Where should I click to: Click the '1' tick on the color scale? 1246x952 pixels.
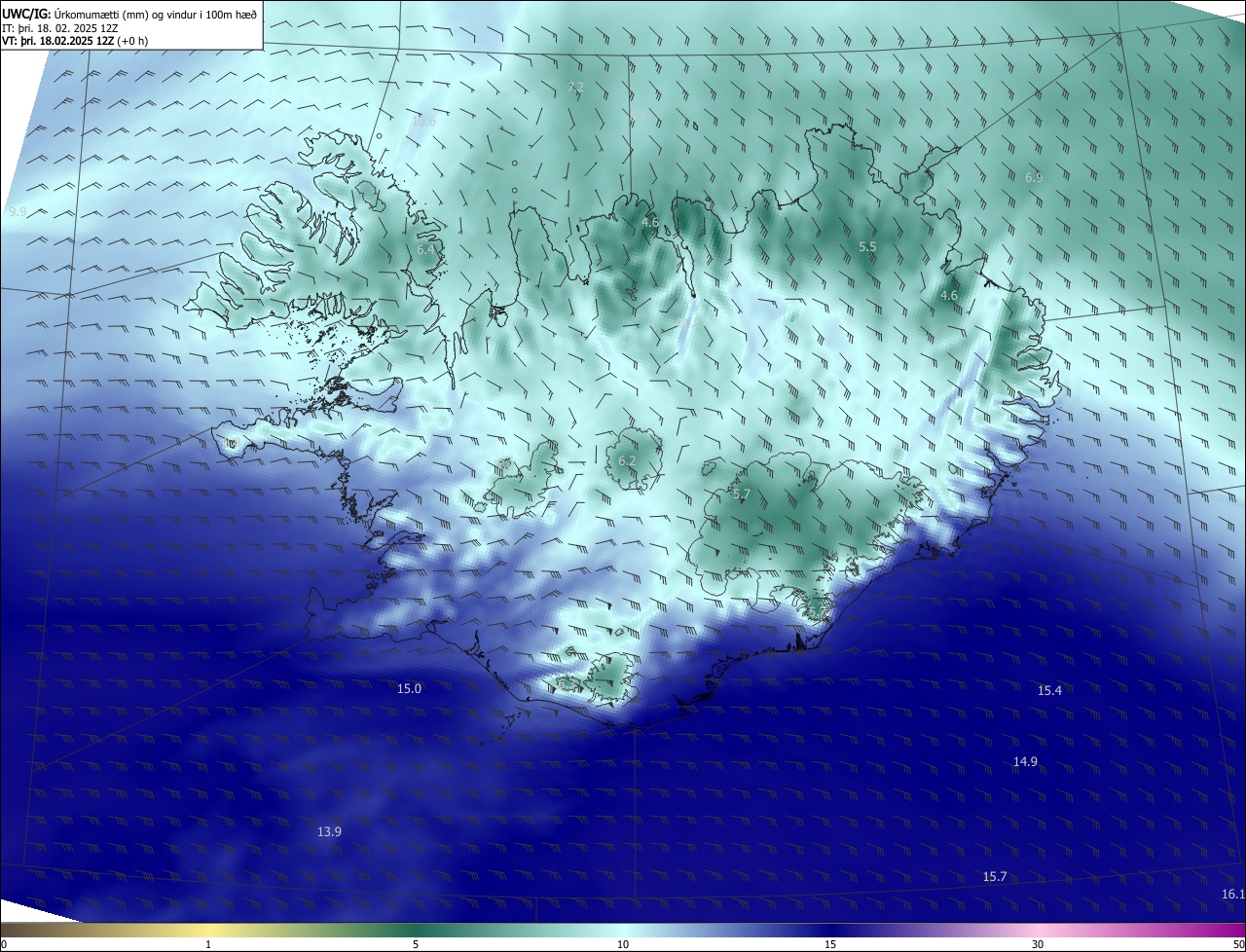click(x=208, y=944)
